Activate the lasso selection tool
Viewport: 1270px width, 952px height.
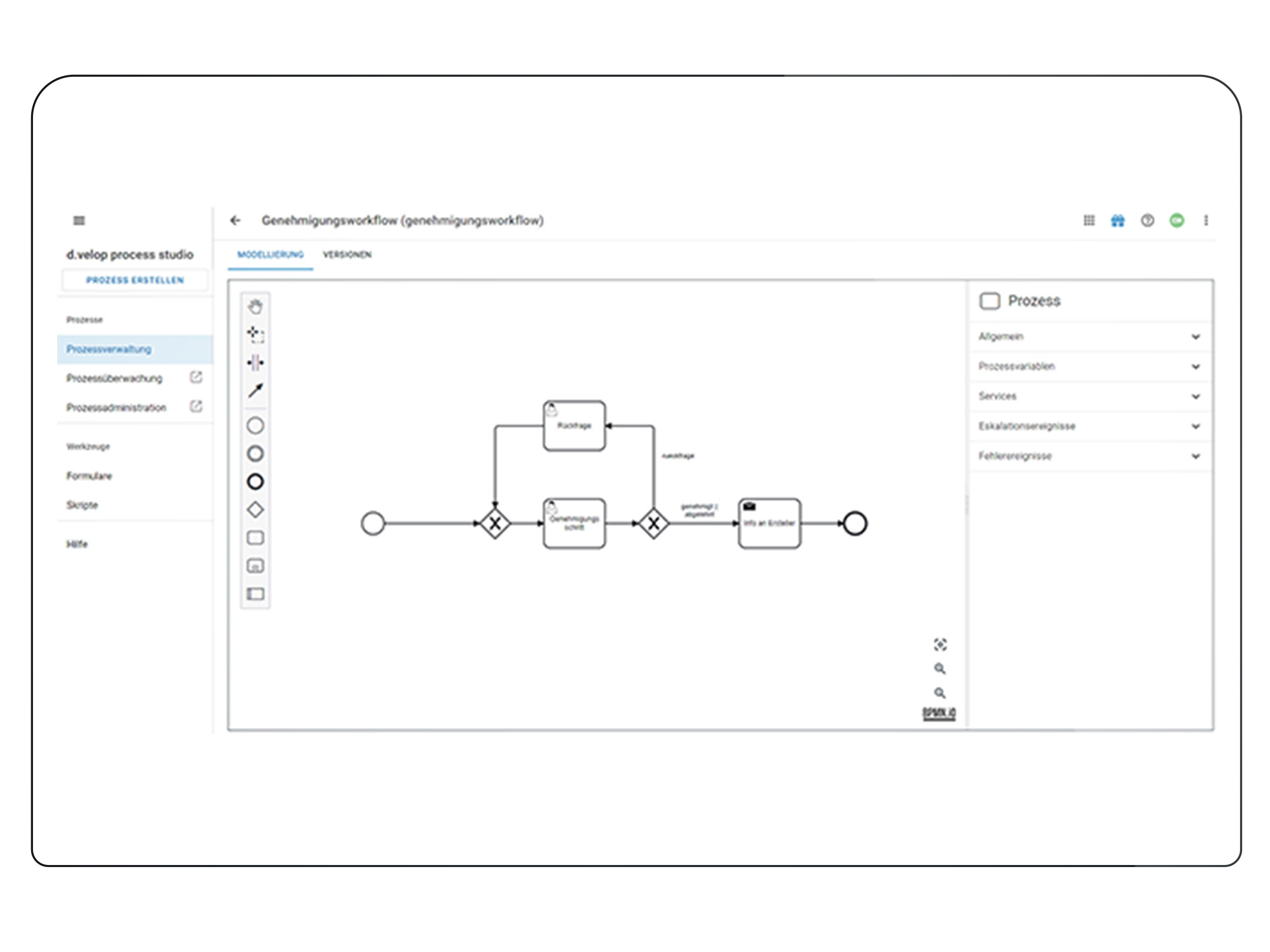pos(255,334)
